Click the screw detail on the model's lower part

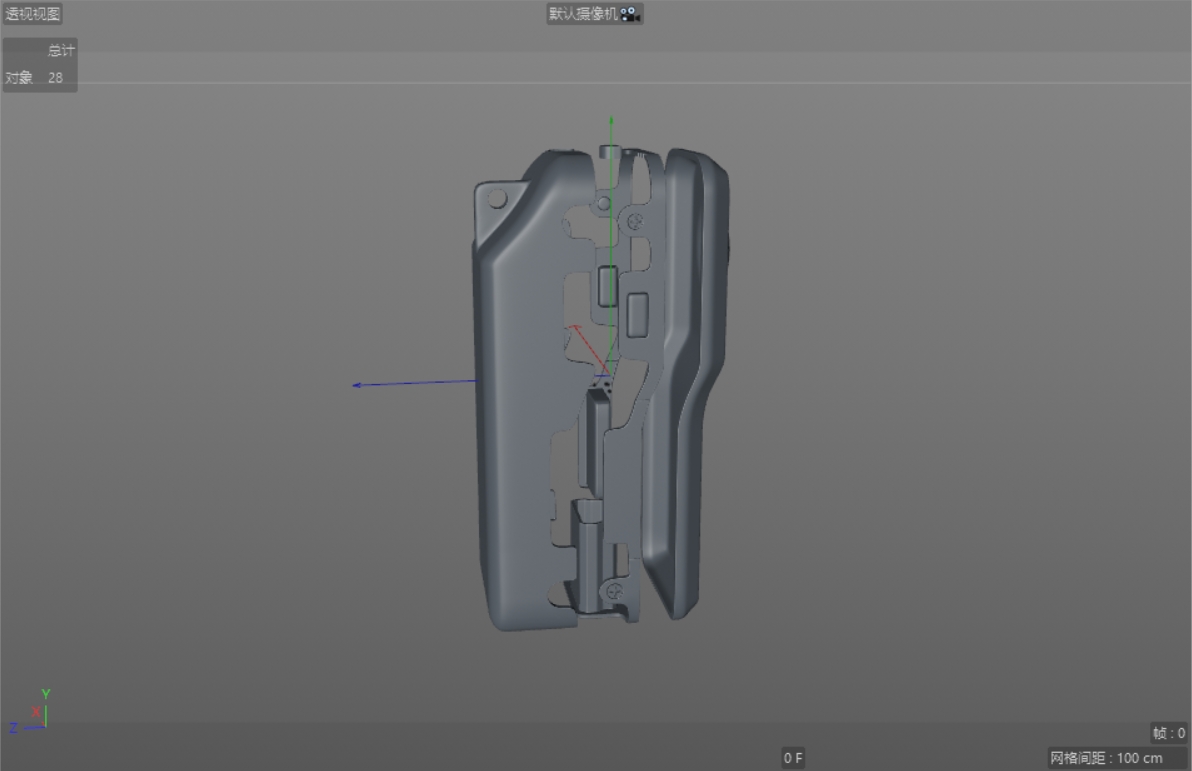pyautogui.click(x=613, y=590)
